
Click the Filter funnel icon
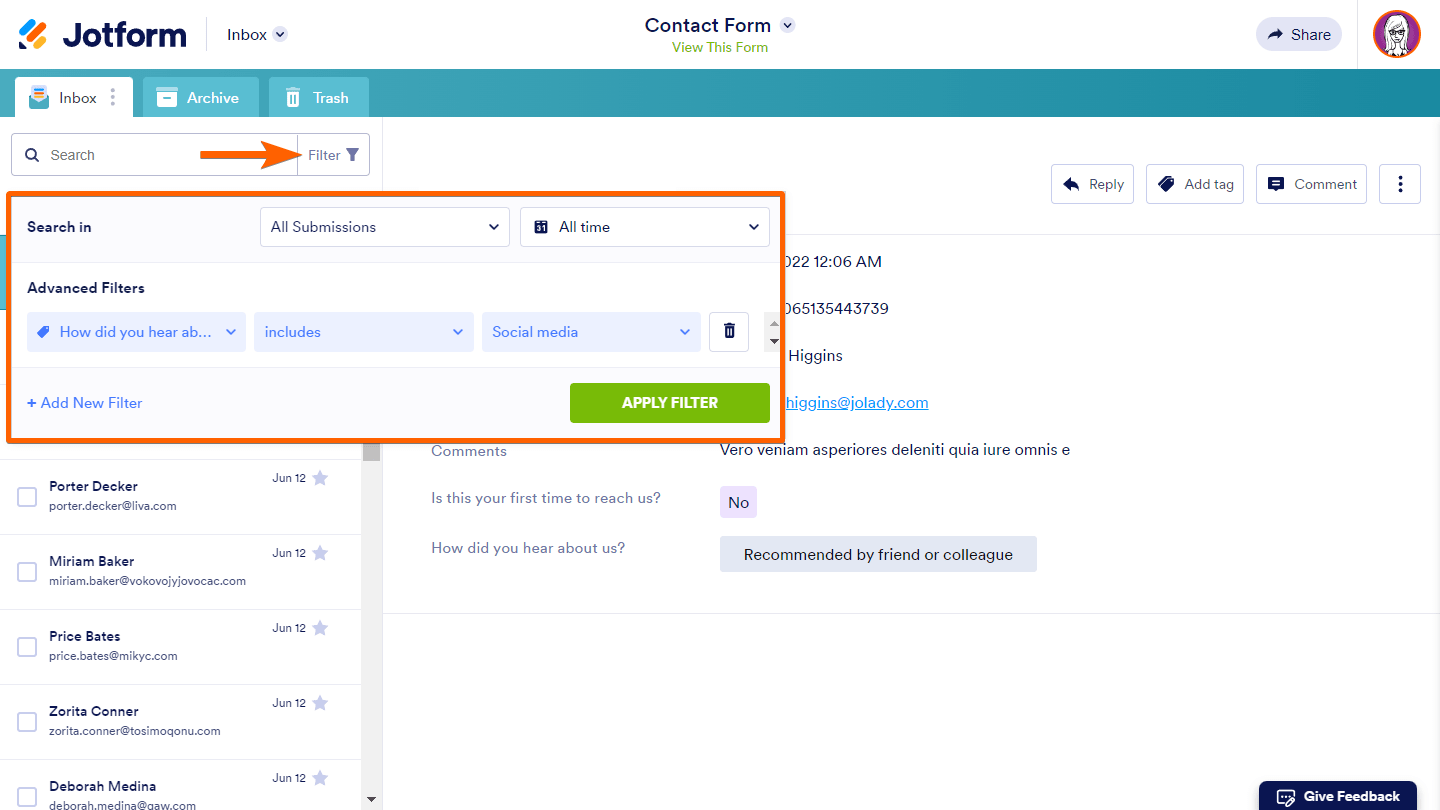pos(352,155)
